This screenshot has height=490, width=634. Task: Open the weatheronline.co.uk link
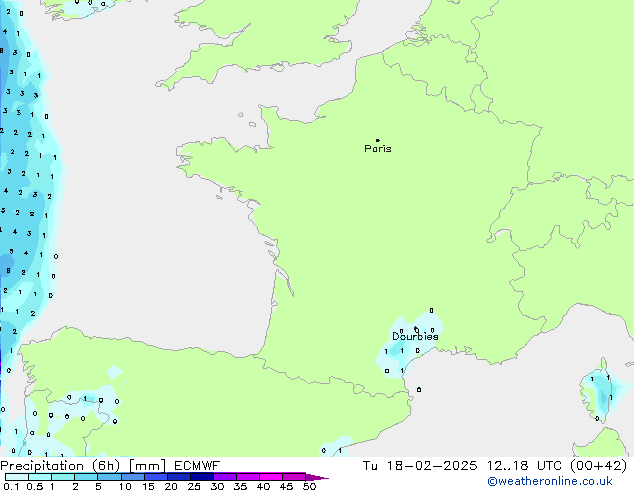point(550,481)
